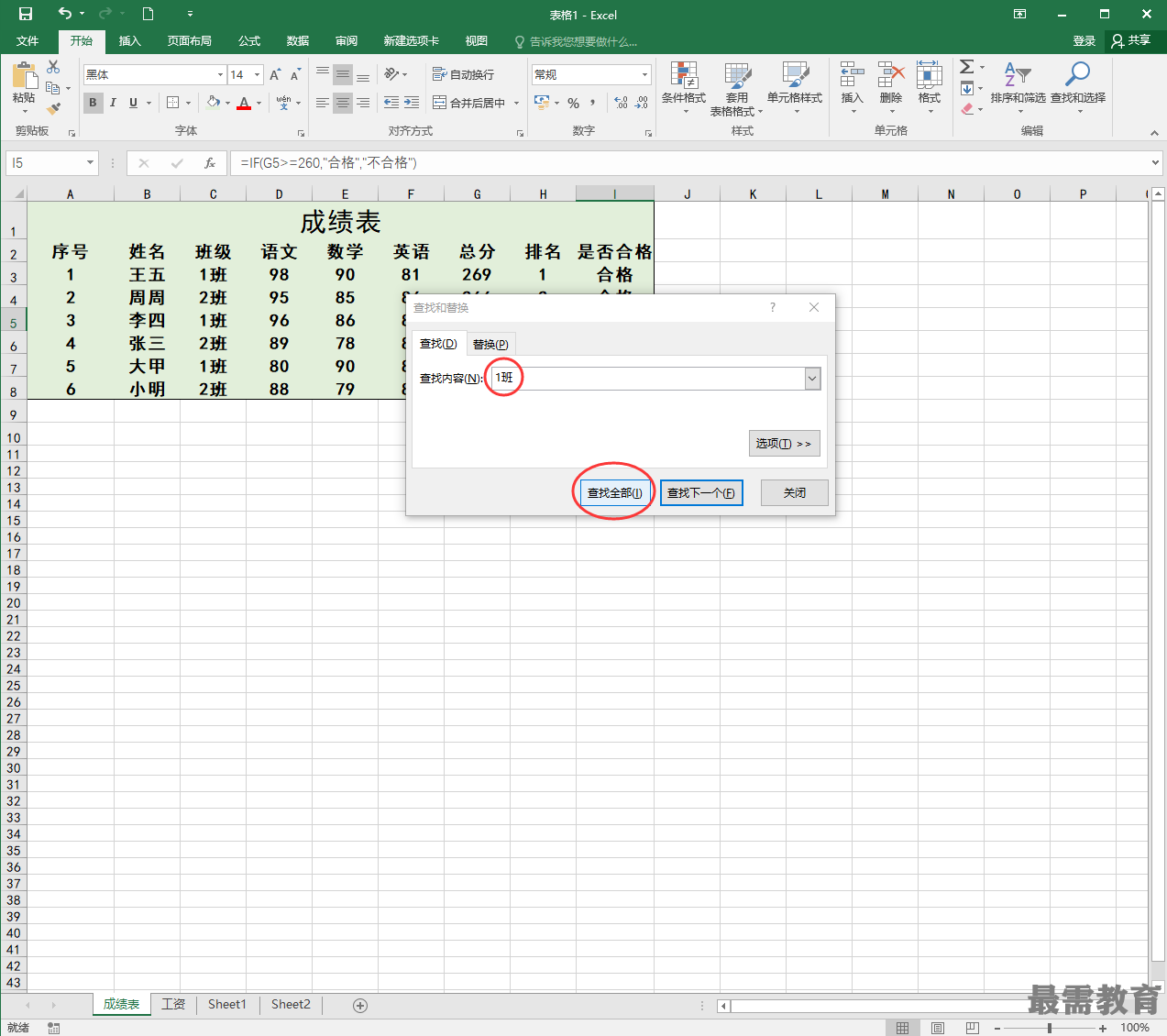Click the Borders icon in font group

point(173,103)
